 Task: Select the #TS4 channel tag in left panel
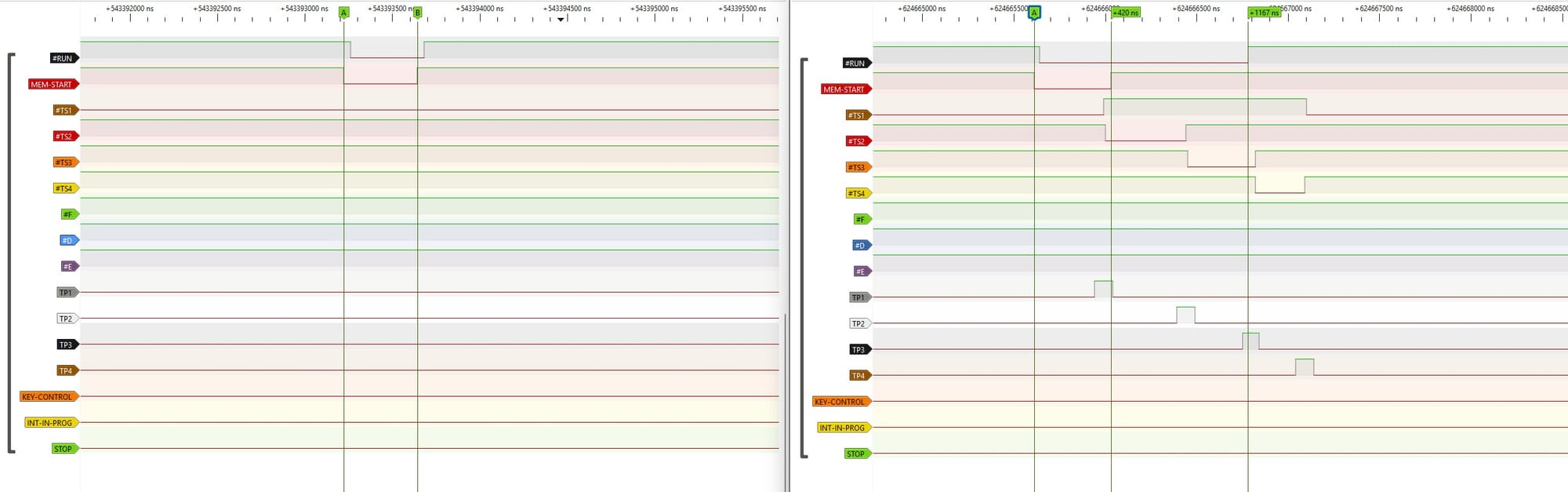[65, 188]
